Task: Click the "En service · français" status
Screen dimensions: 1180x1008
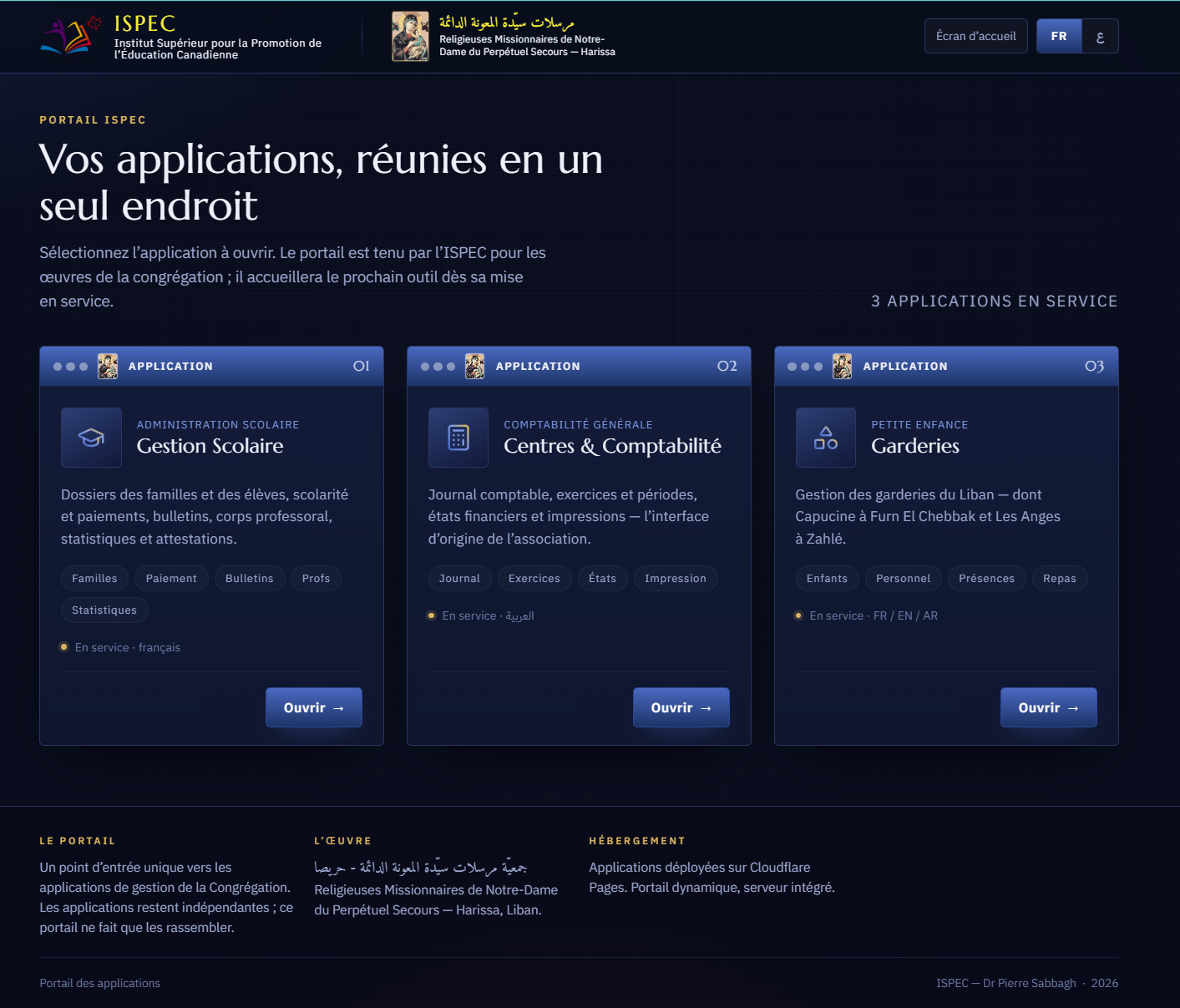Action: tap(120, 647)
